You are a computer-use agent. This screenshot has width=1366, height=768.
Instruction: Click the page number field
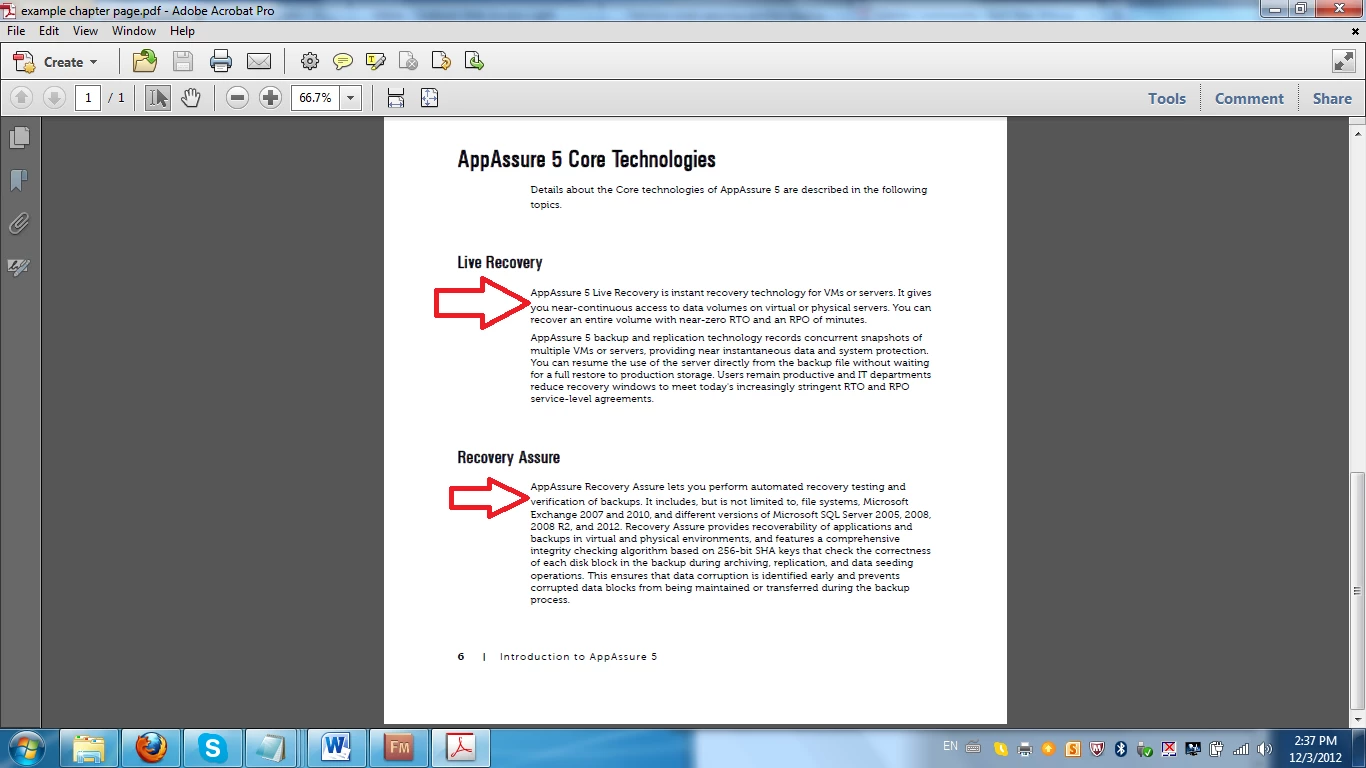[x=88, y=98]
